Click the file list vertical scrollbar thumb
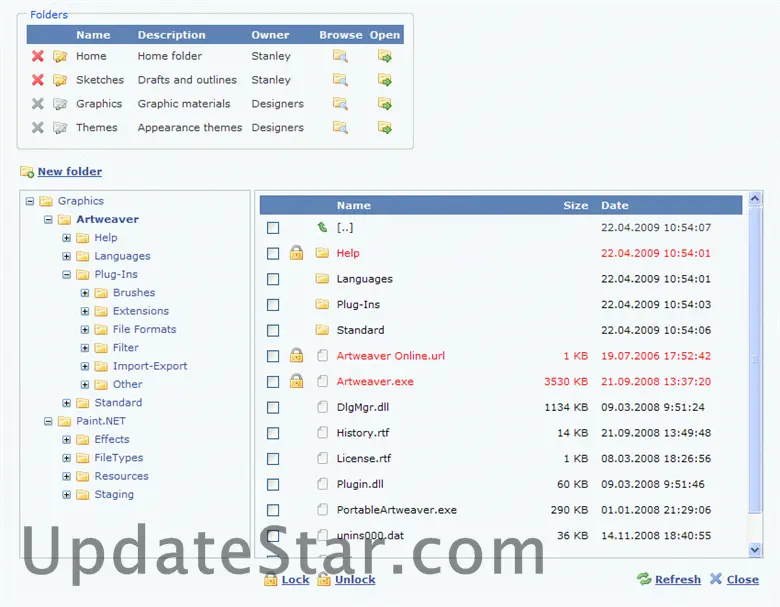This screenshot has height=607, width=780. (x=755, y=360)
